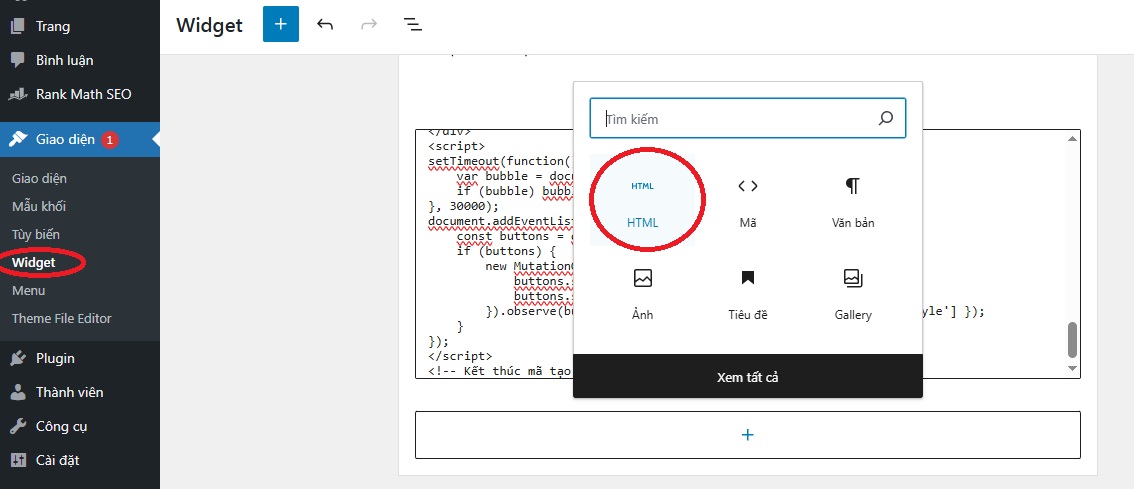Open the Trang menu
The width and height of the screenshot is (1134, 489).
80,26
